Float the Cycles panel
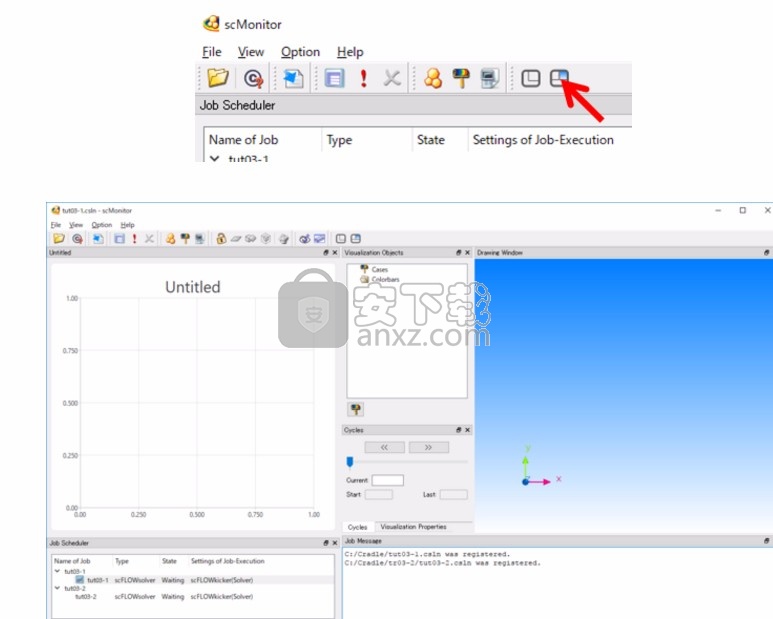Screen dimensions: 773x619 coord(458,430)
